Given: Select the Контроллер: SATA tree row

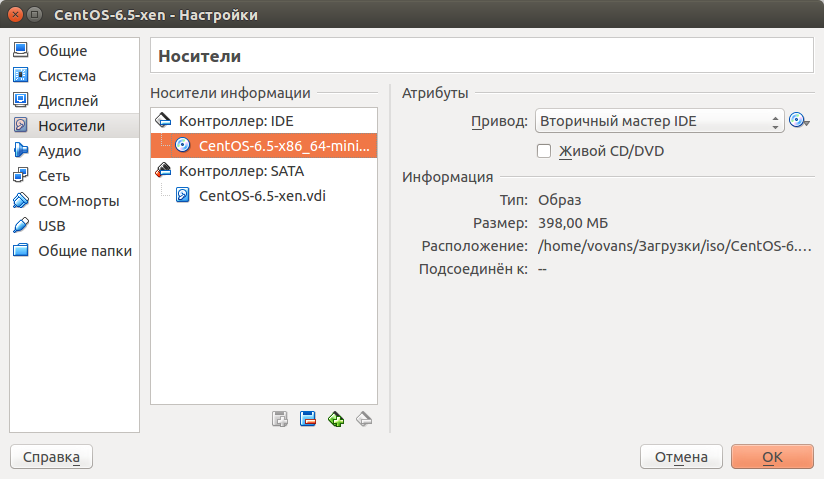Looking at the screenshot, I should [x=264, y=171].
